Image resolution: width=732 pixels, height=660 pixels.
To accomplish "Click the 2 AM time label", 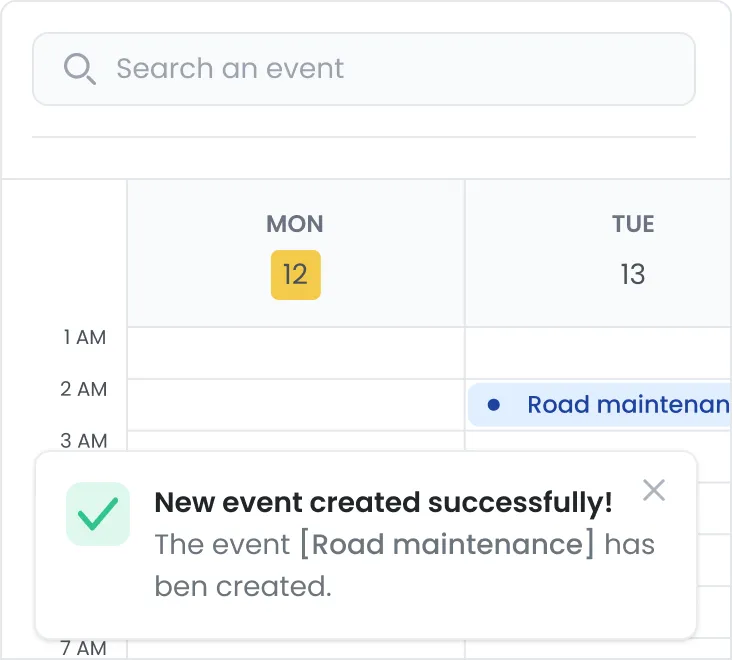I will [84, 389].
